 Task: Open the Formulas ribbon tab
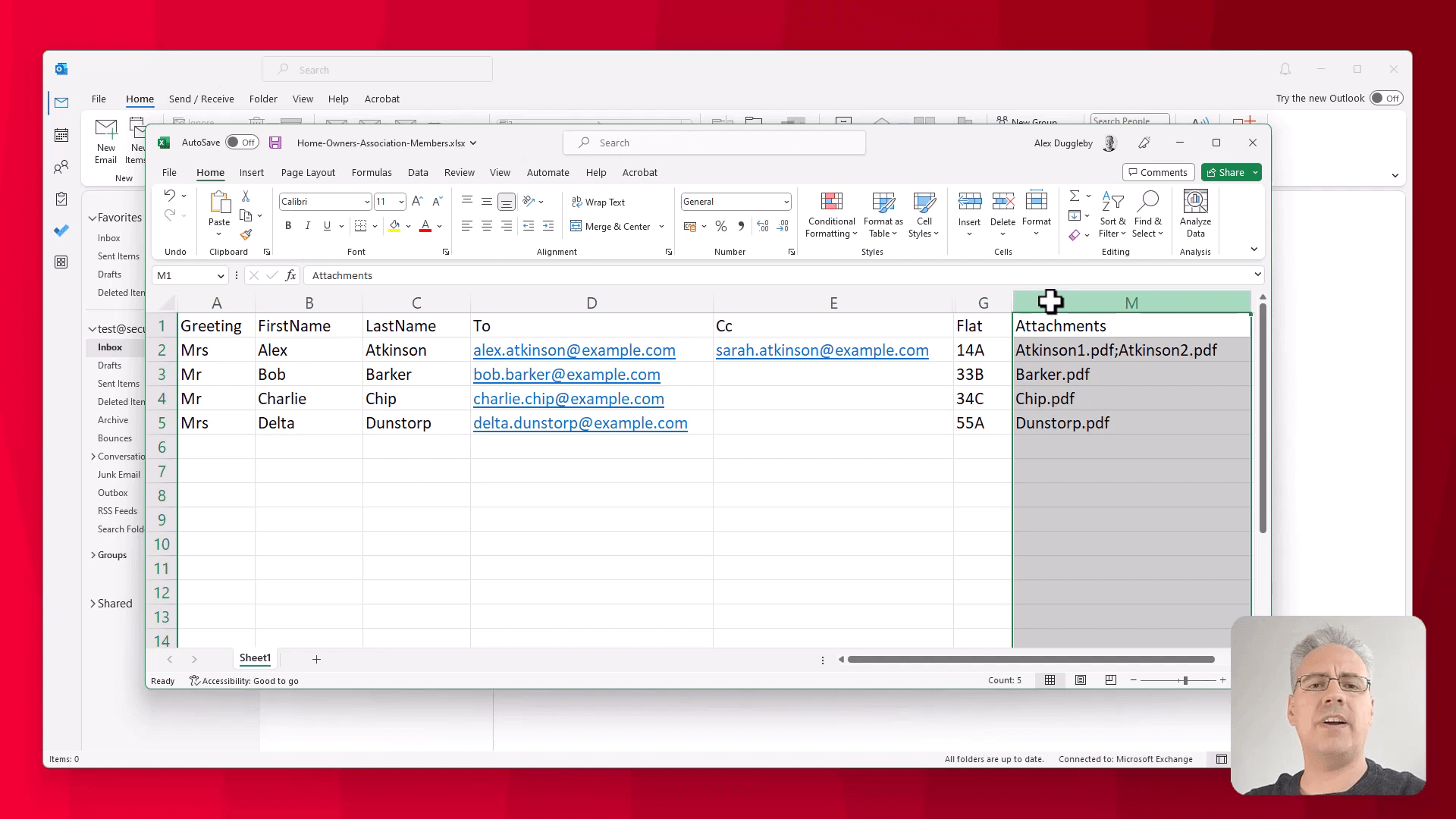pos(372,173)
